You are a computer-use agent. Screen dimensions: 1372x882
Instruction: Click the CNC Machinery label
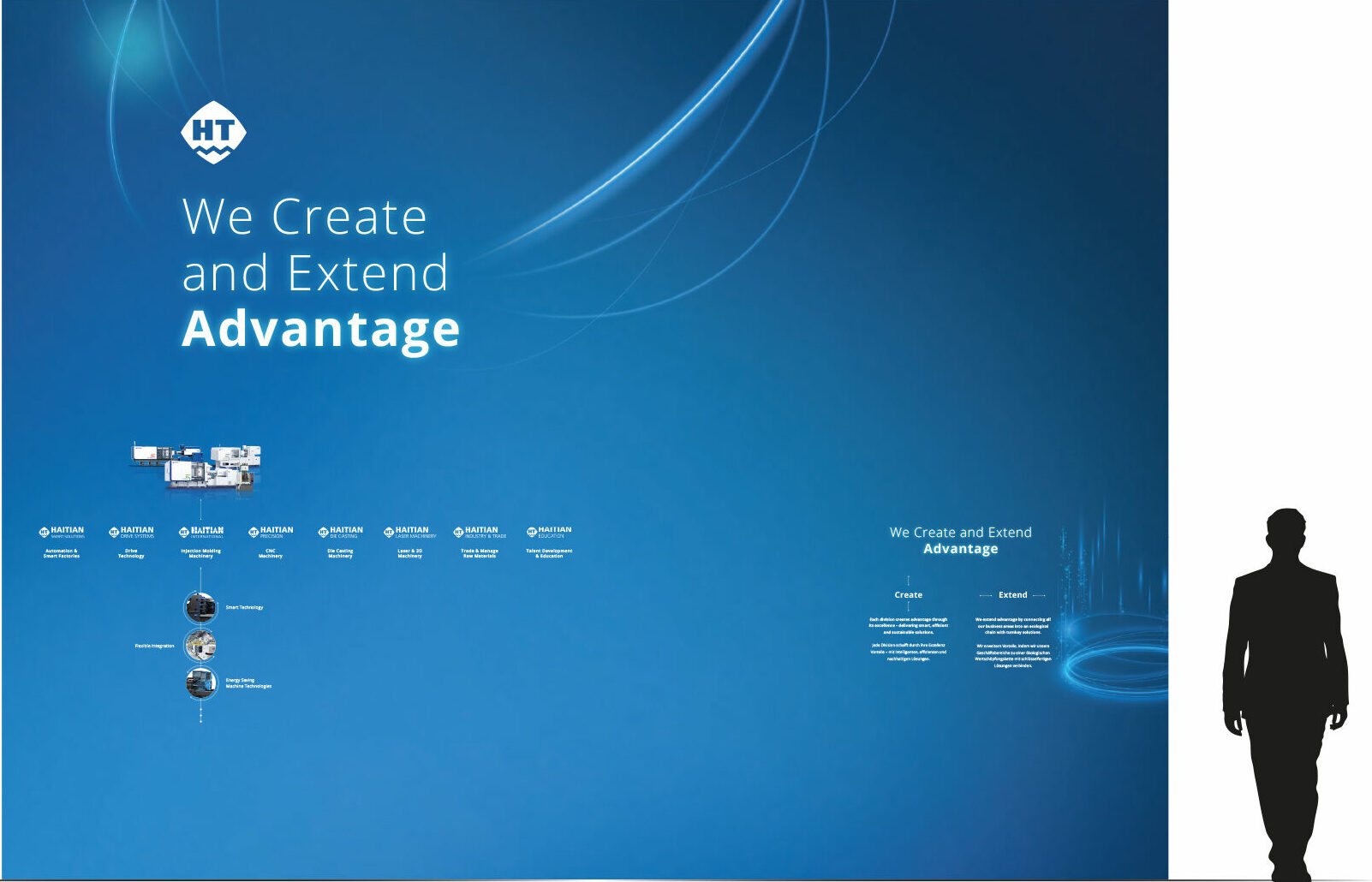click(271, 553)
